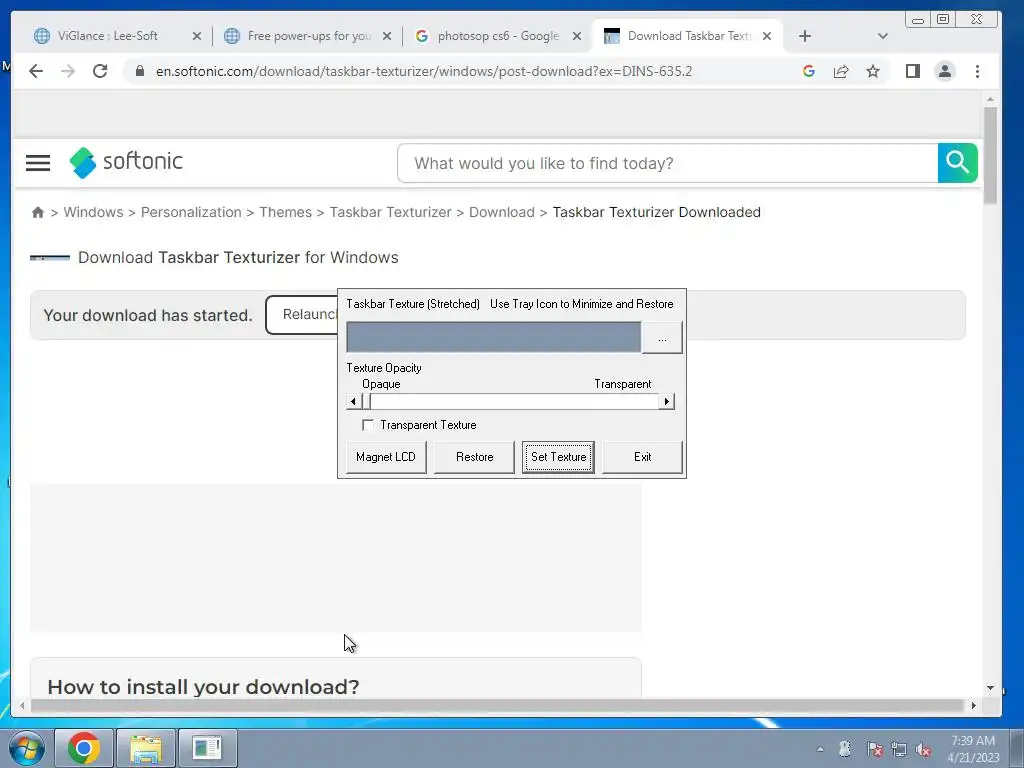Screen dimensions: 1024x768
Task: Switch to ViGlance : Lee-Soft tab
Action: [108, 36]
